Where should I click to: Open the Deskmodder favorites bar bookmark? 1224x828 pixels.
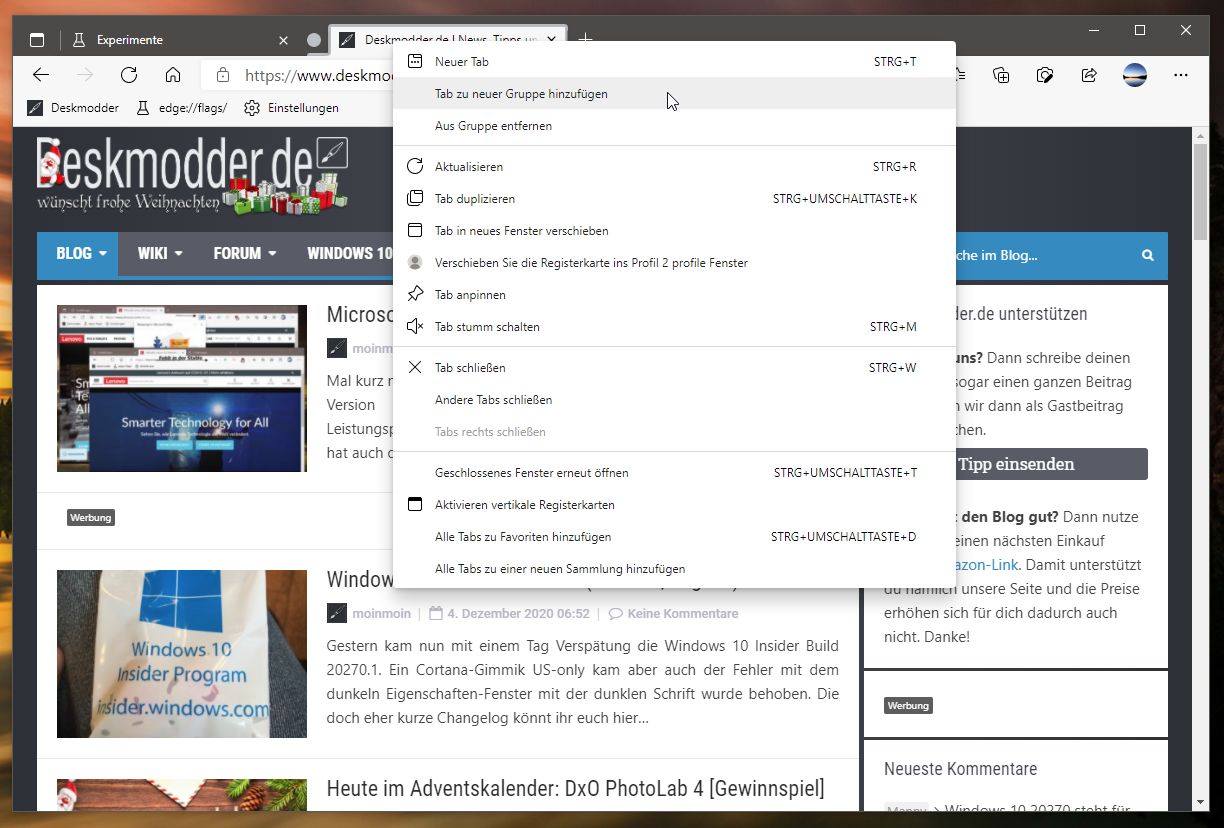click(x=73, y=108)
